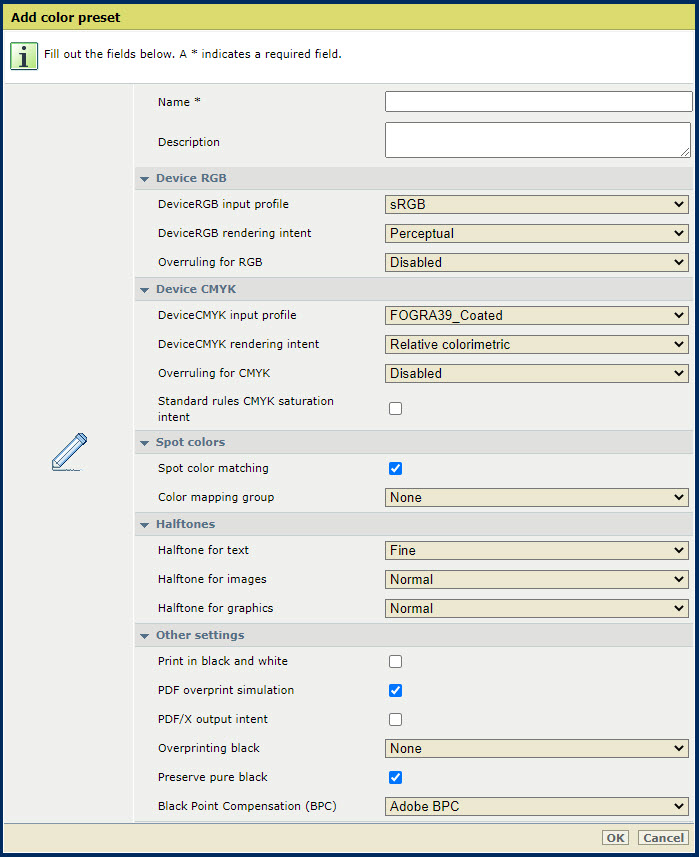Collapse the Halftones section arrow
The height and width of the screenshot is (857, 699).
tap(144, 524)
